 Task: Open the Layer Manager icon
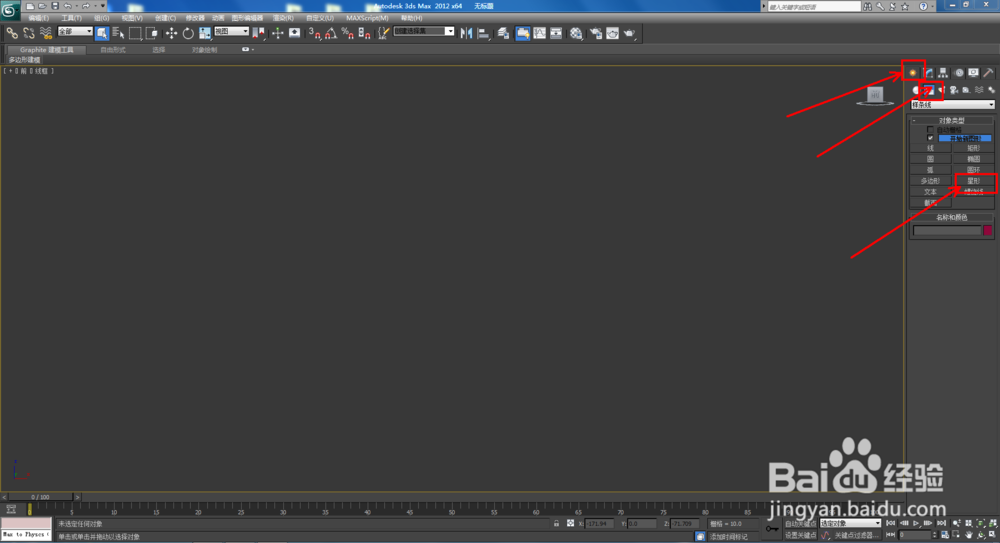504,33
